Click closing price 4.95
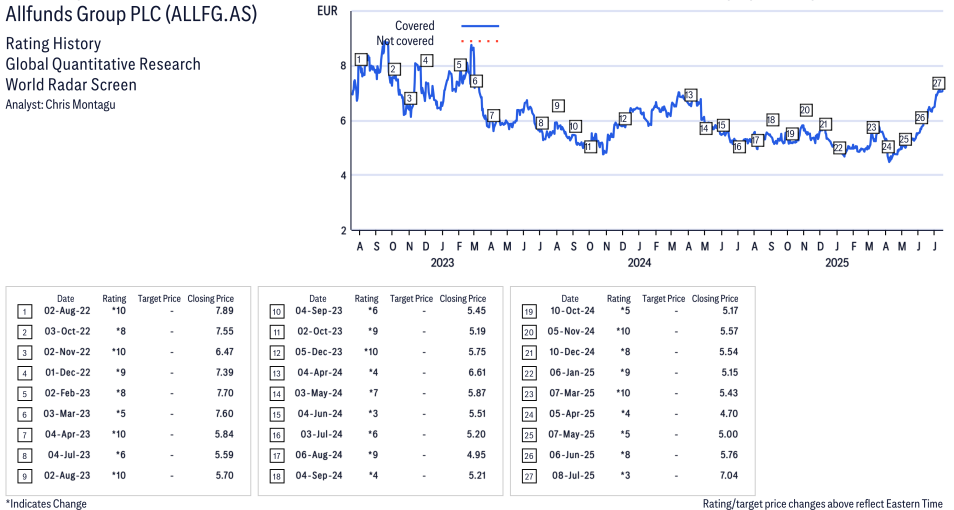The image size is (954, 510). [x=477, y=455]
